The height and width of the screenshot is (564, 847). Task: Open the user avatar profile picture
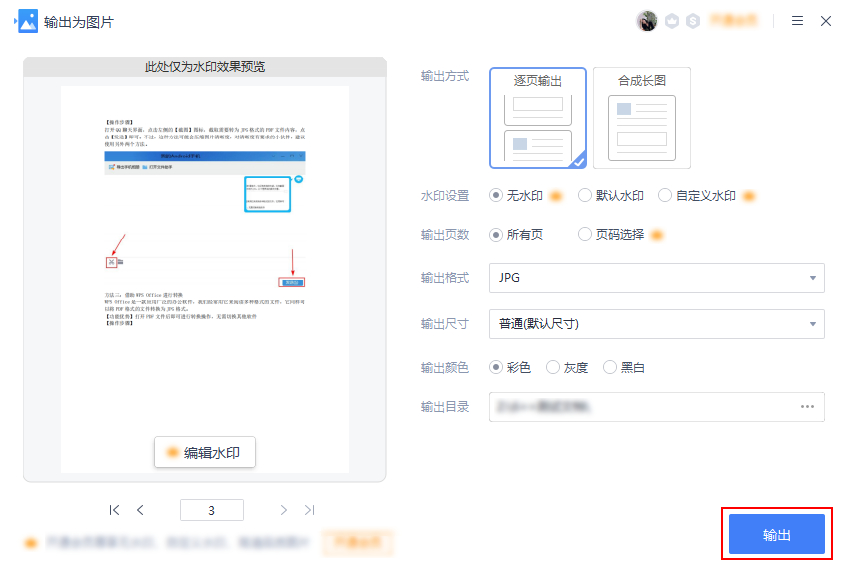(x=647, y=21)
